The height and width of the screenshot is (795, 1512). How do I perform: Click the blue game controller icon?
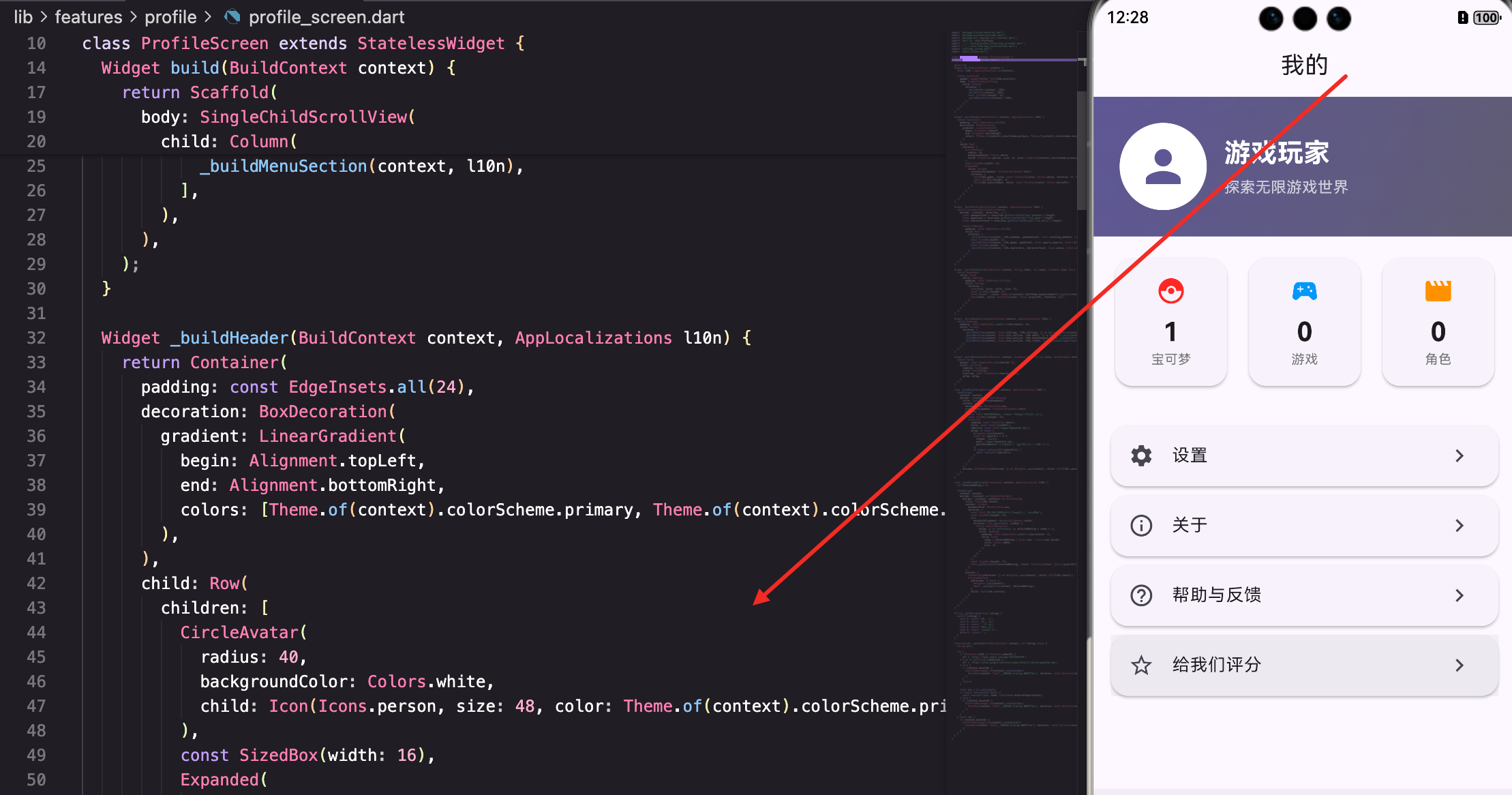1304,291
